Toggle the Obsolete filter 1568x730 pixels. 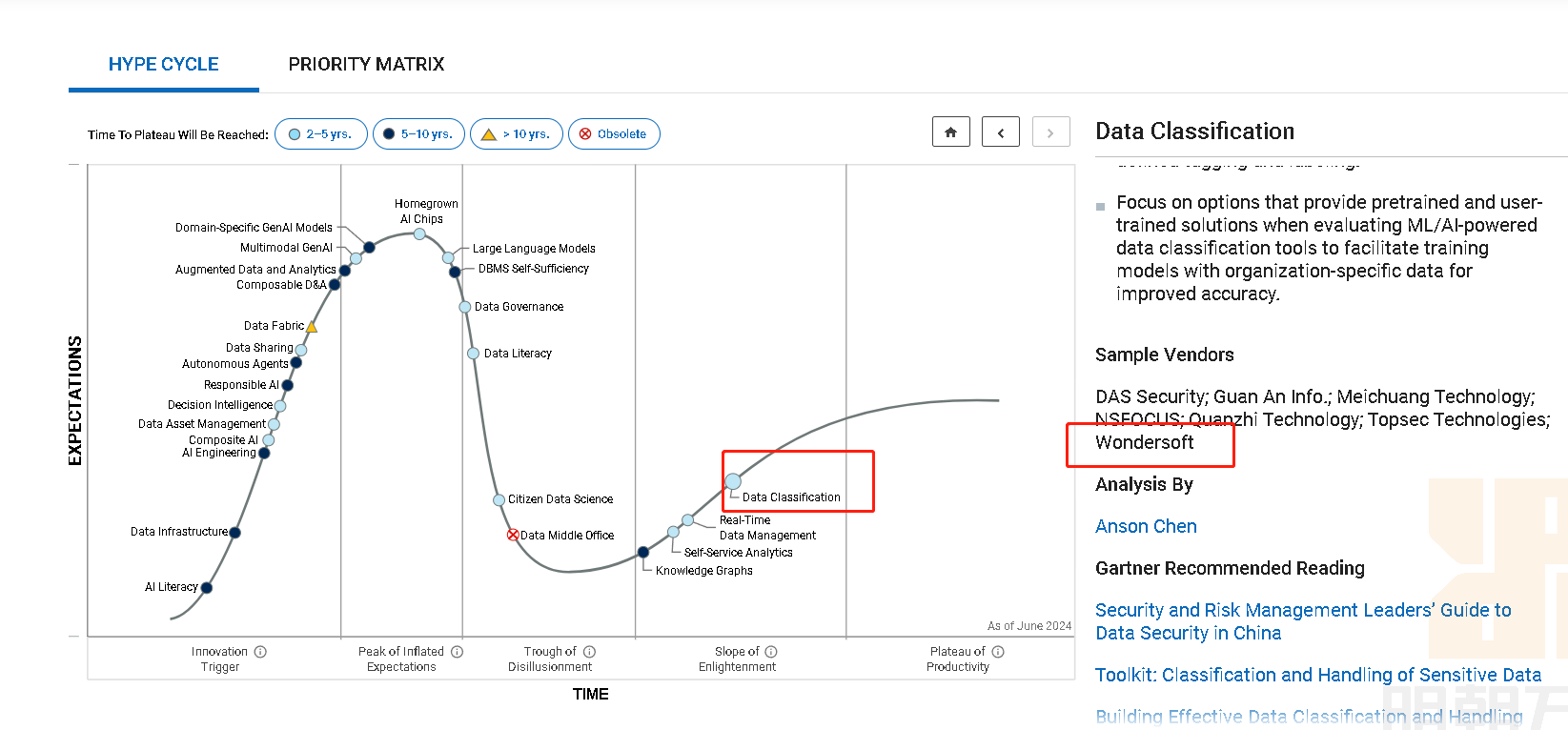pyautogui.click(x=613, y=134)
